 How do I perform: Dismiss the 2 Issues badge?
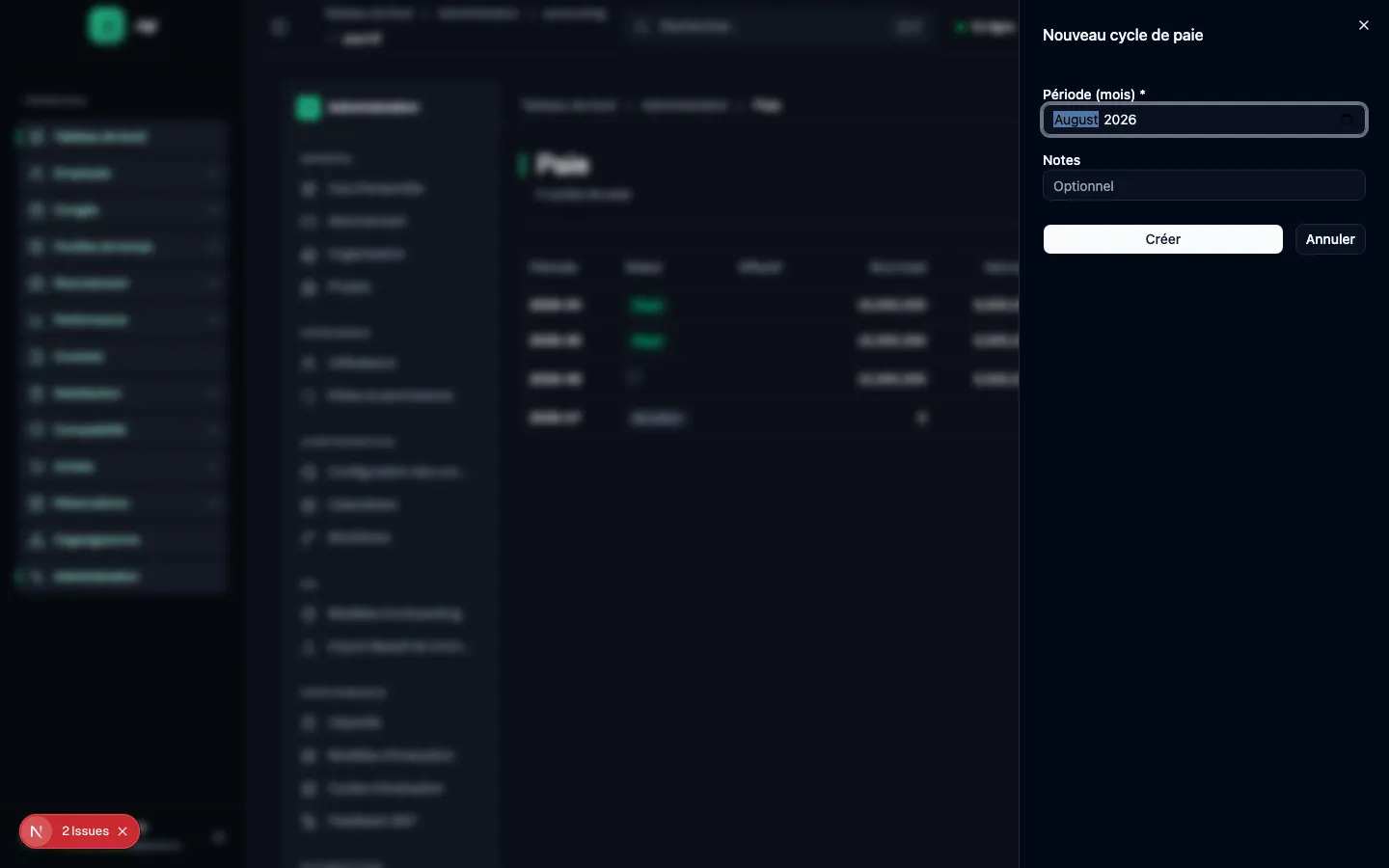click(123, 831)
